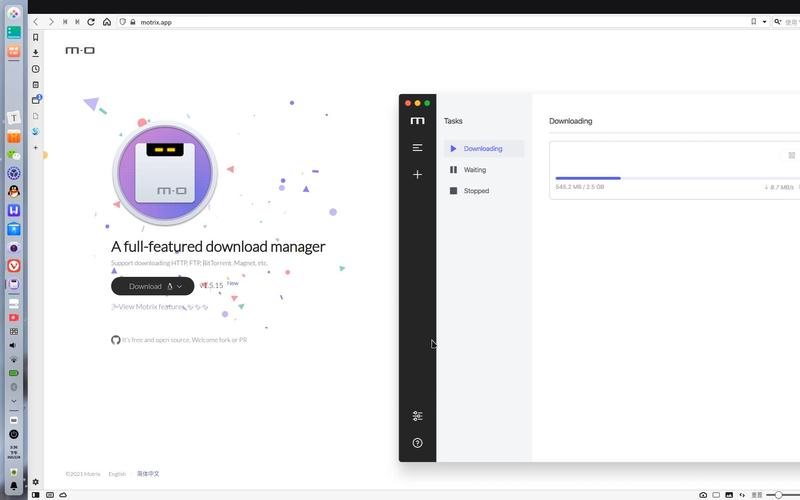Bookmark this page from the address bar

point(754,22)
